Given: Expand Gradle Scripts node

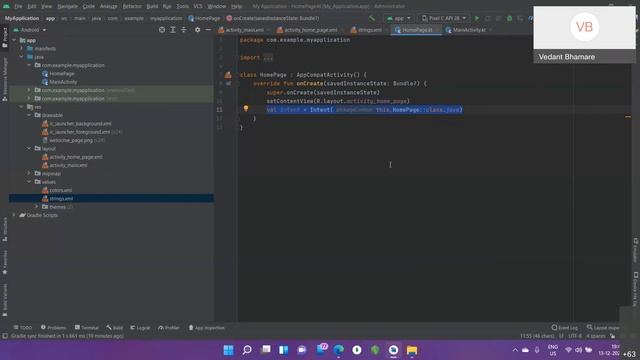Looking at the screenshot, I should click(x=14, y=215).
